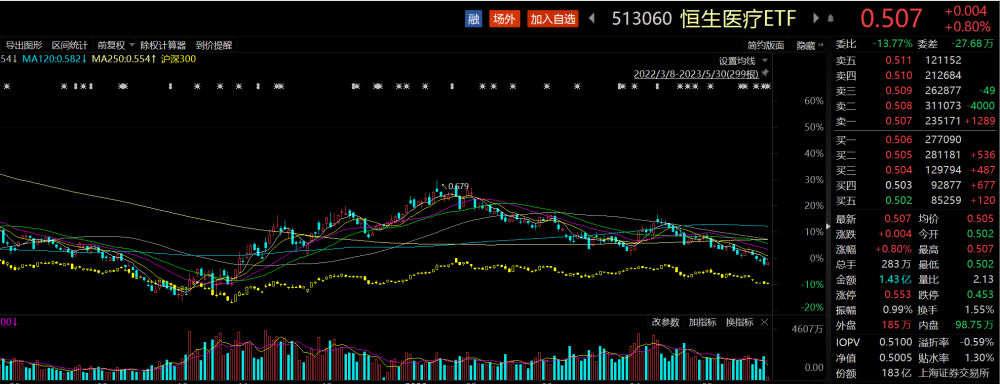The height and width of the screenshot is (384, 1000).
Task: Select the 卖四 0.510 order row
Action: click(x=916, y=75)
